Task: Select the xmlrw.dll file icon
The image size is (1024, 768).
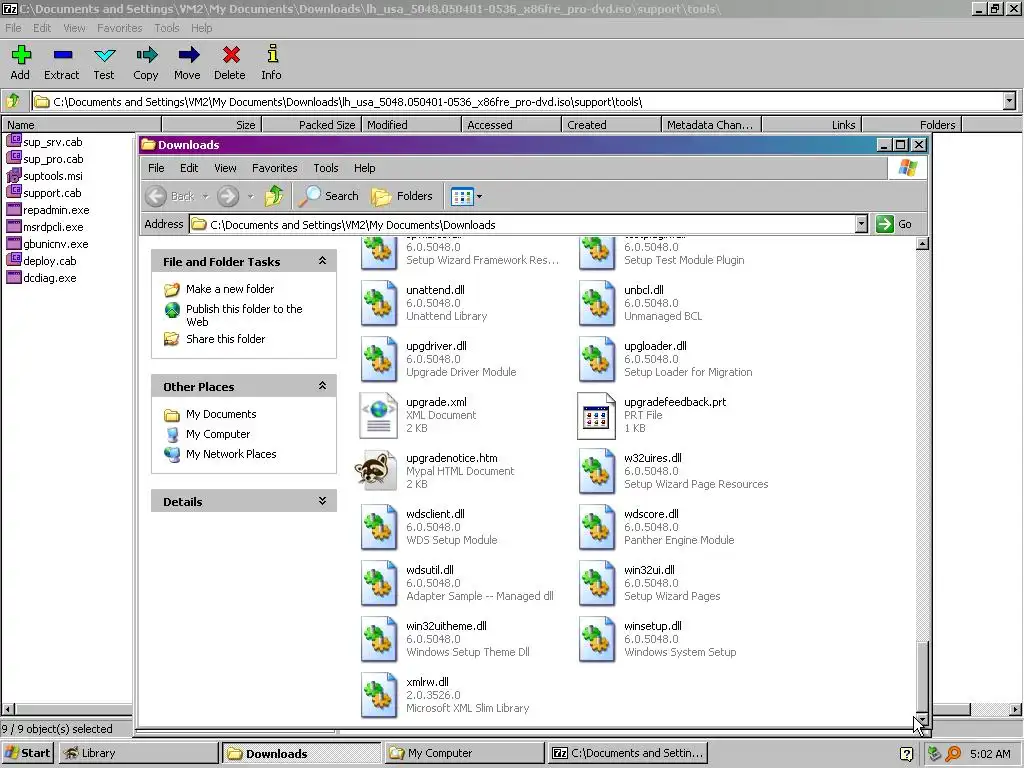Action: 379,696
